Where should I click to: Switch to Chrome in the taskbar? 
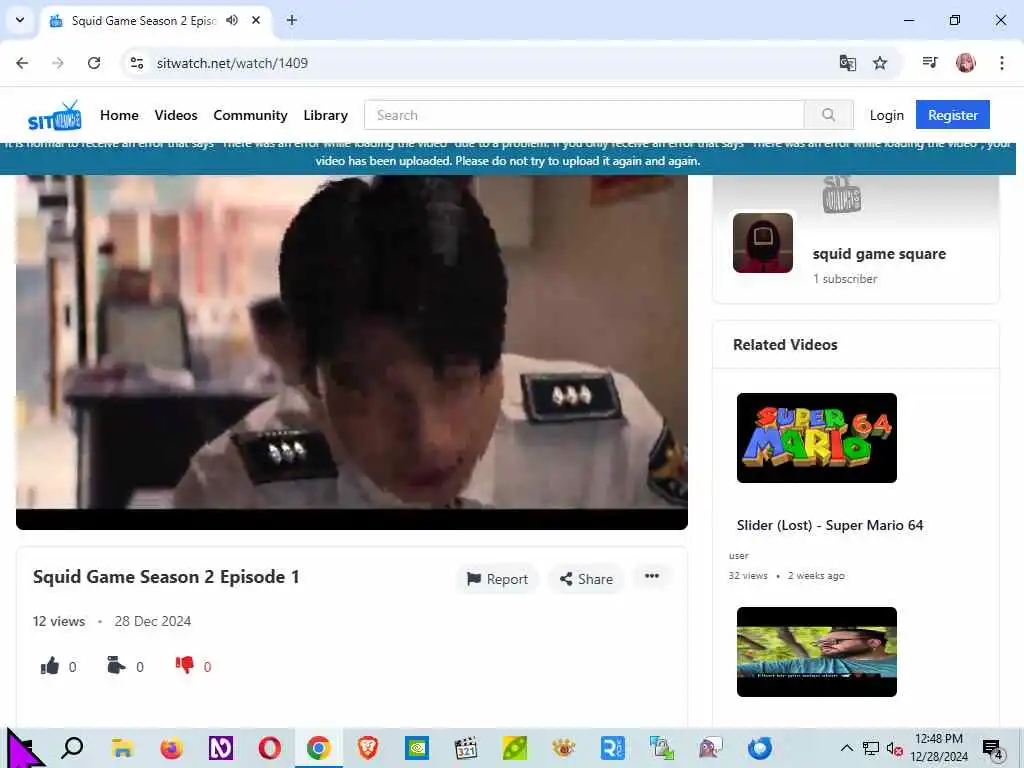(x=318, y=748)
